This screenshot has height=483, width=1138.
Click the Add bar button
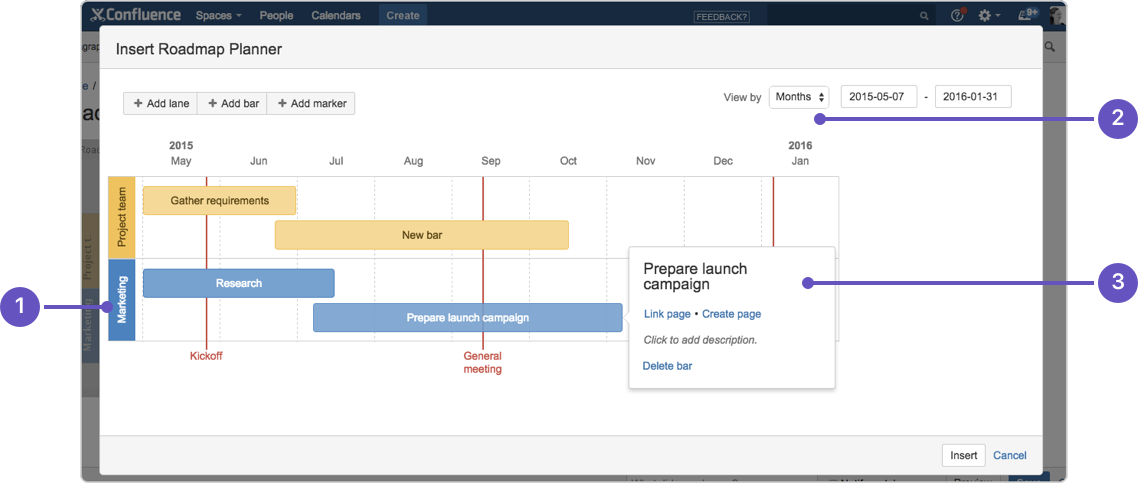[233, 103]
